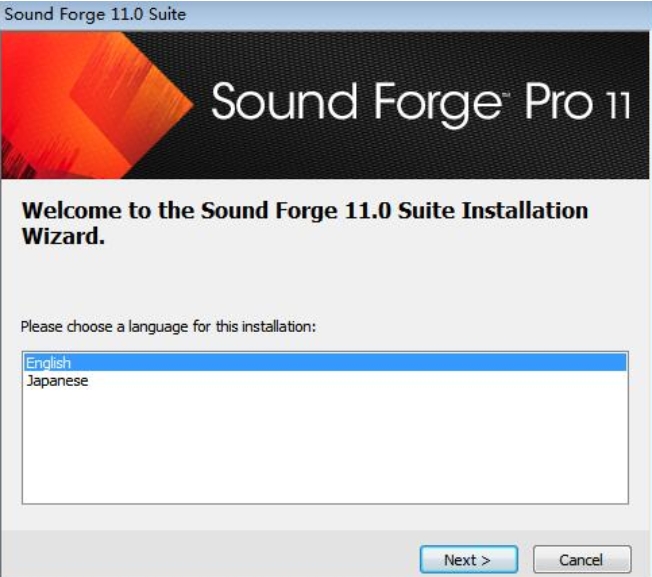Click the "11" numeral in the banner
Screen dimensions: 652x577
(617, 105)
